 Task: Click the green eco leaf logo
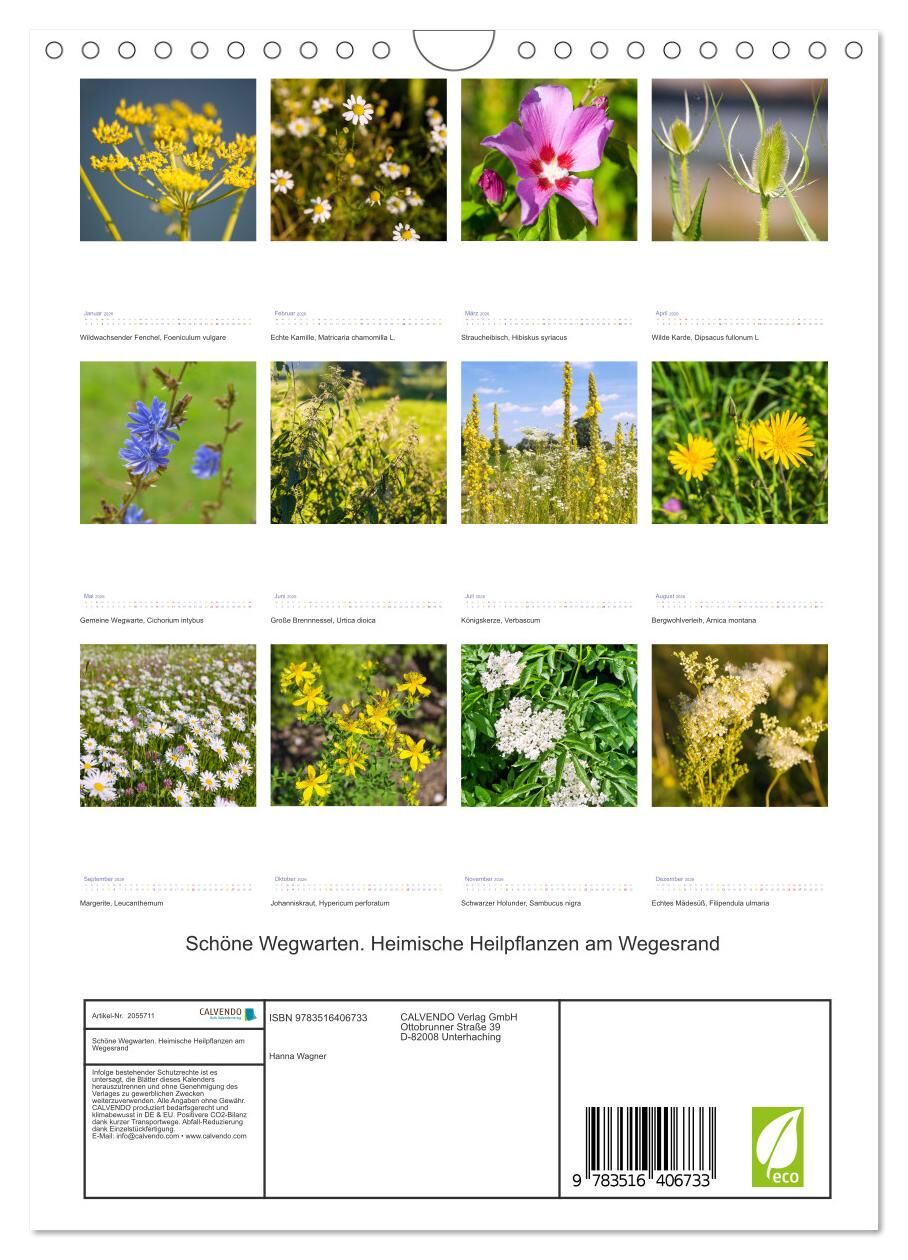(x=777, y=1146)
